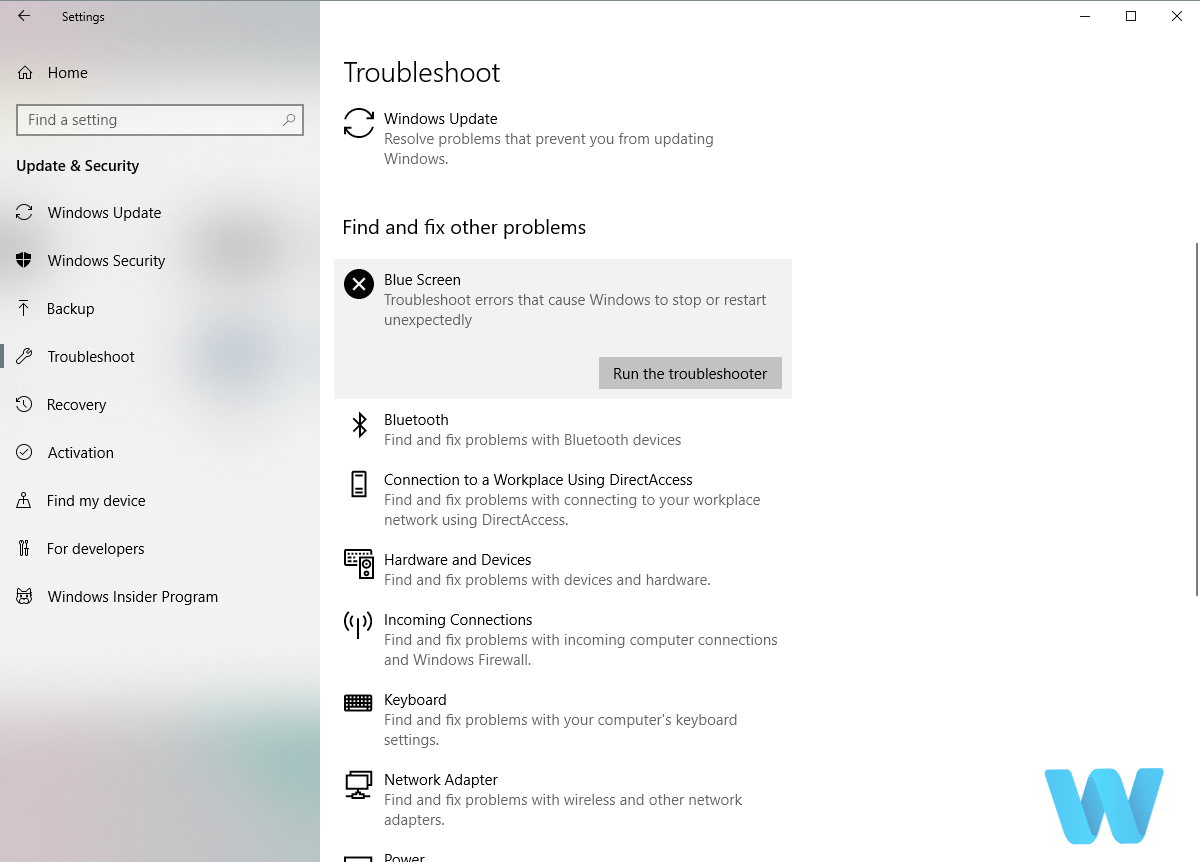The width and height of the screenshot is (1200, 862).
Task: Click the Keyboard troubleshooter icon
Action: pyautogui.click(x=358, y=703)
